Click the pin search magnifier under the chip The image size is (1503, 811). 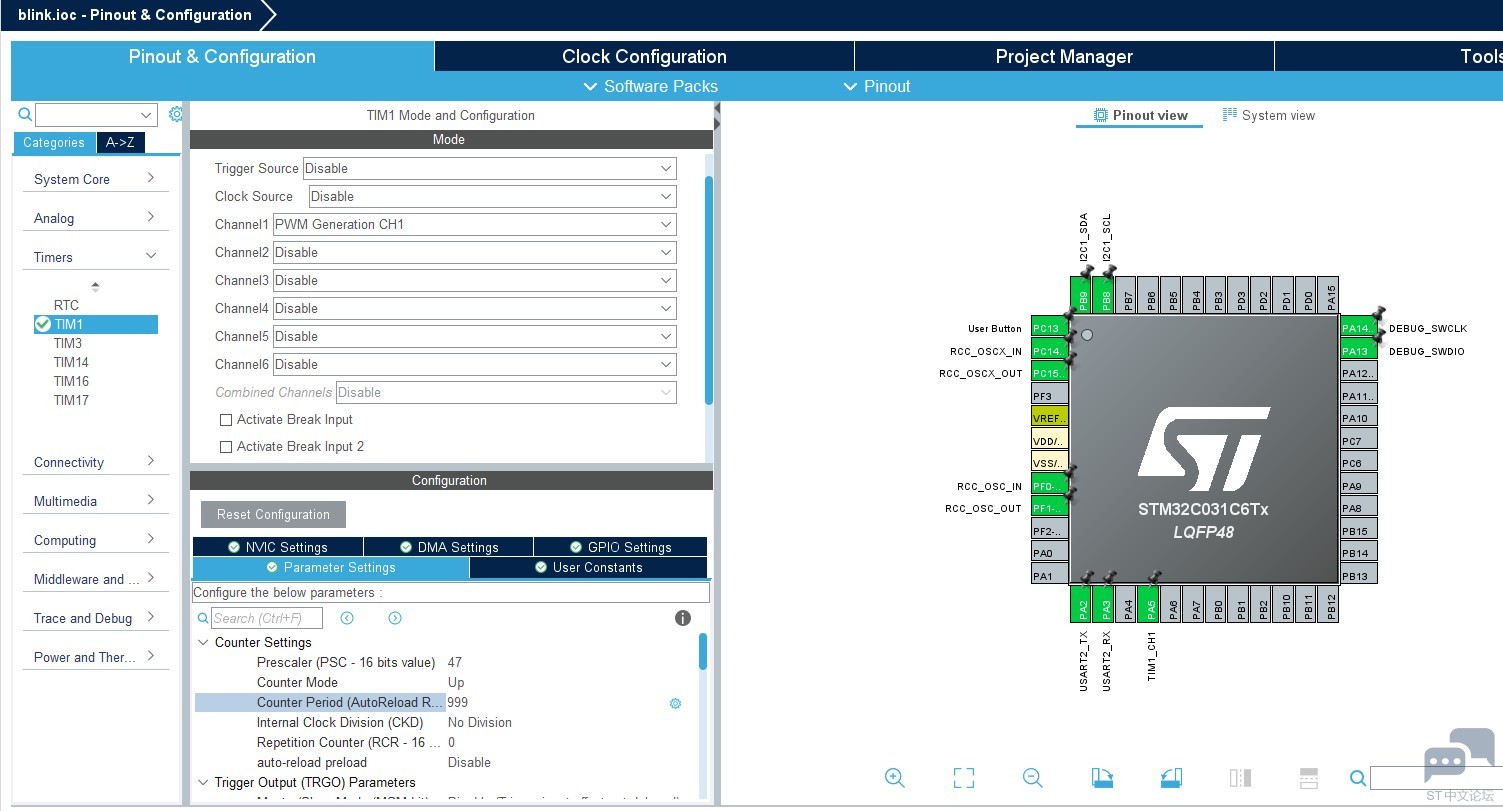pyautogui.click(x=1358, y=778)
